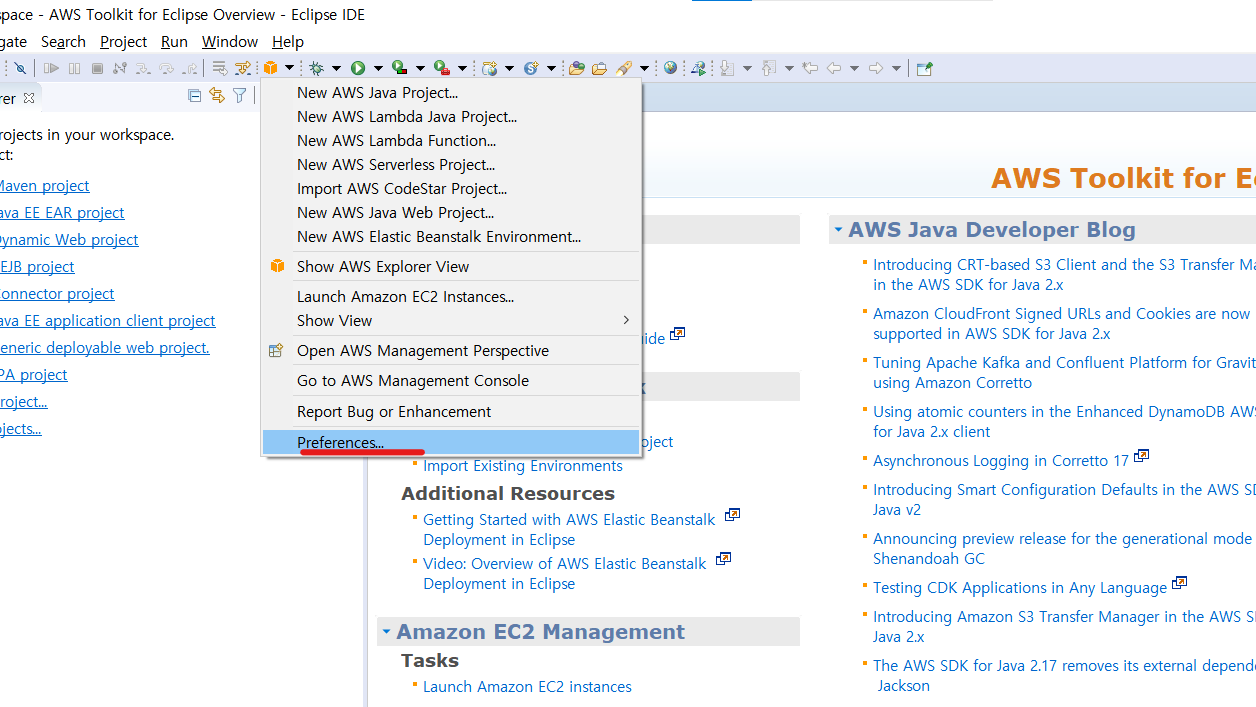This screenshot has height=707, width=1256.
Task: Click the Back navigation arrow icon
Action: 834,68
